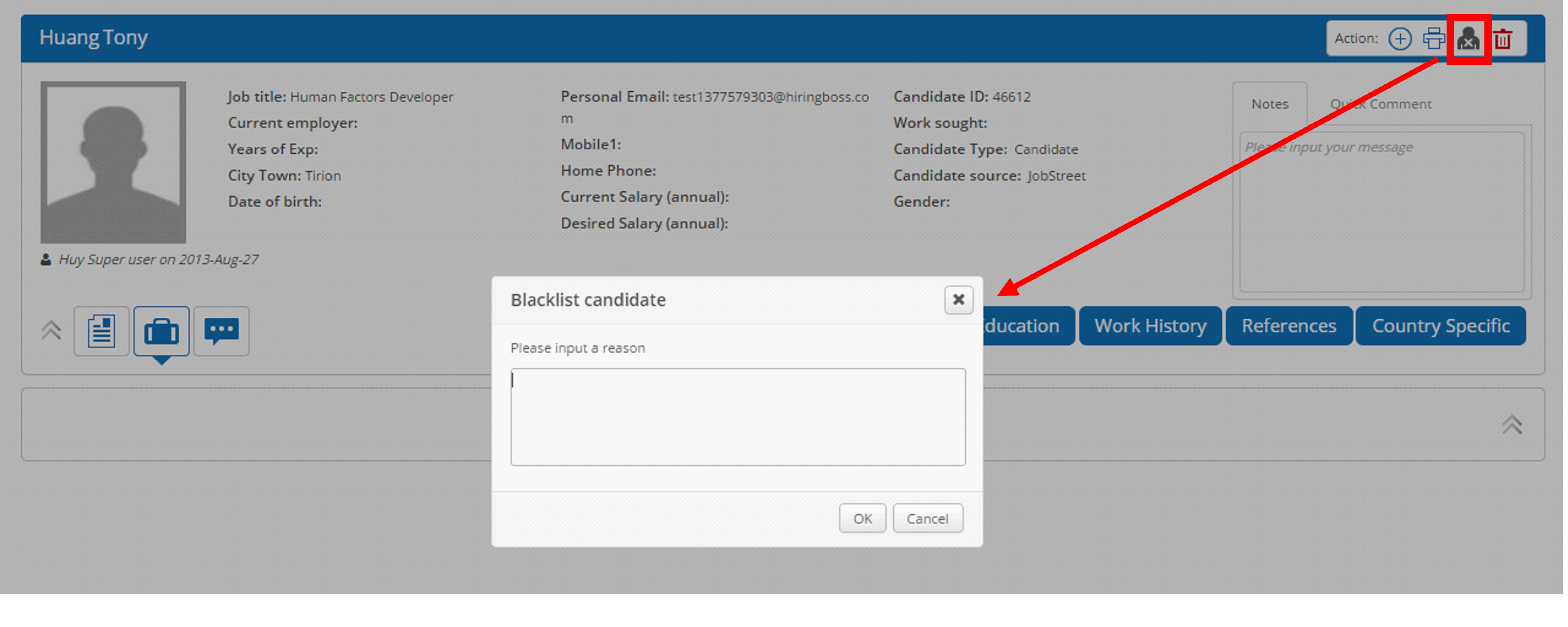Collapse panel with left double-chevron

(51, 331)
